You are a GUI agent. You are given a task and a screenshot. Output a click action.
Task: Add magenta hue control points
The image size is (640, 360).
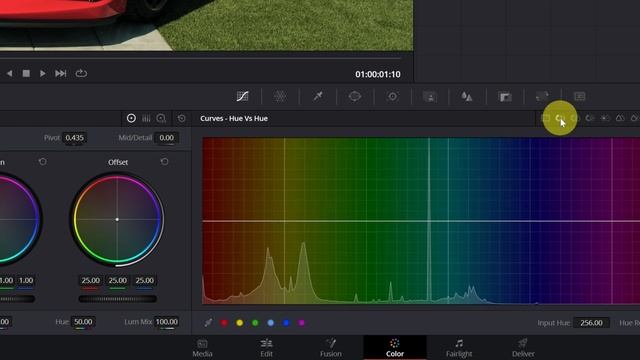(x=301, y=323)
